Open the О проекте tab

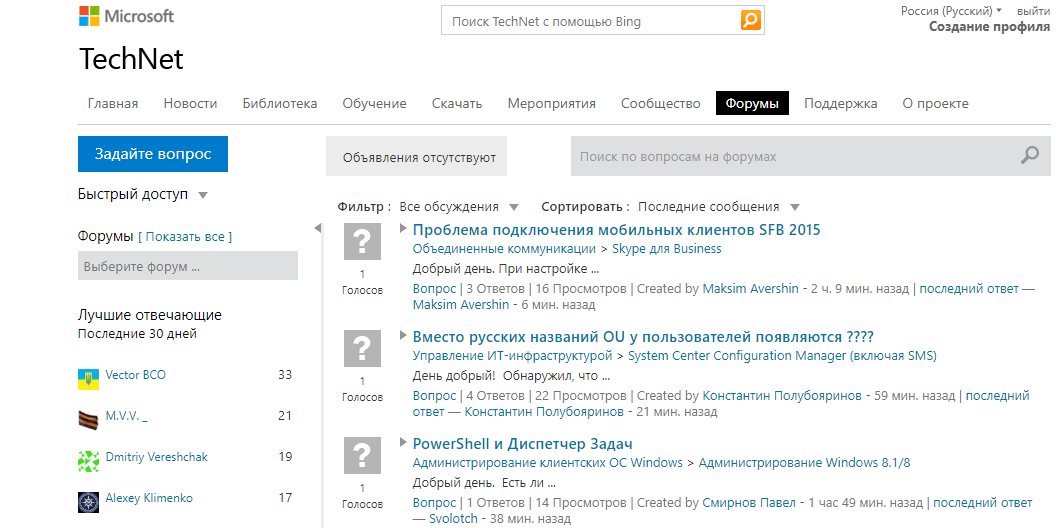(x=935, y=104)
